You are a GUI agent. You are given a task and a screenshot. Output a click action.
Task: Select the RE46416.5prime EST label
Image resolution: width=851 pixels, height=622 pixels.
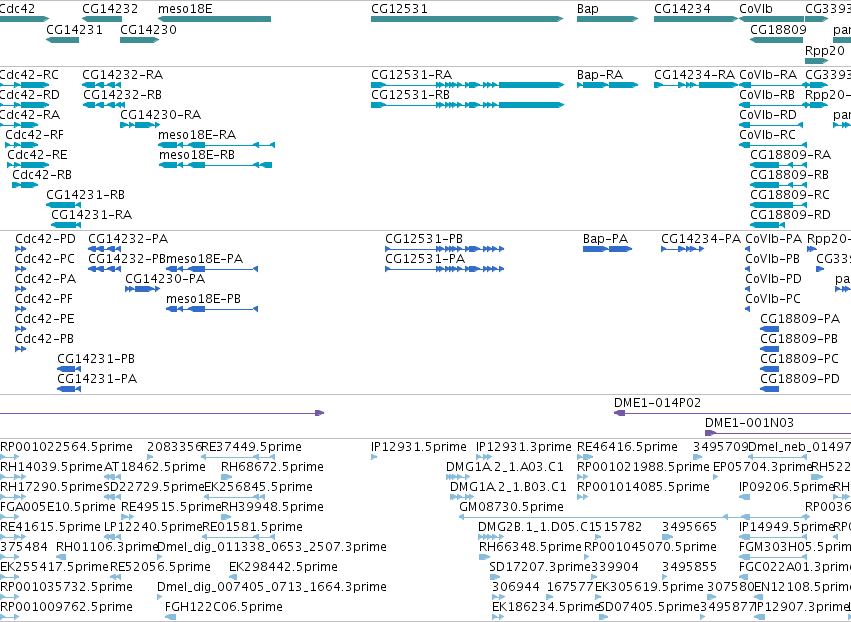pos(627,447)
